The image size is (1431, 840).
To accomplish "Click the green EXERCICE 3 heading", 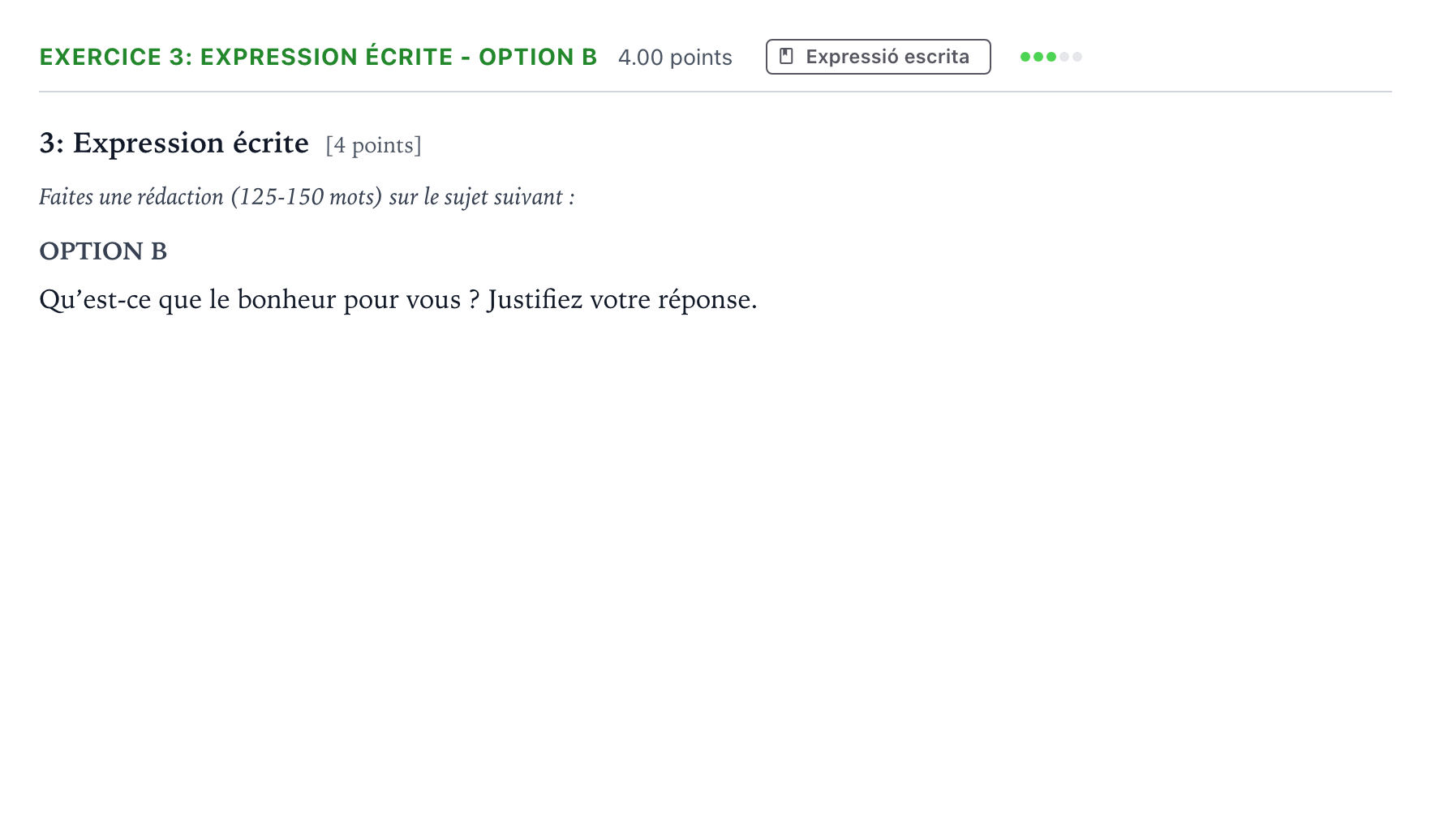I will pos(318,57).
